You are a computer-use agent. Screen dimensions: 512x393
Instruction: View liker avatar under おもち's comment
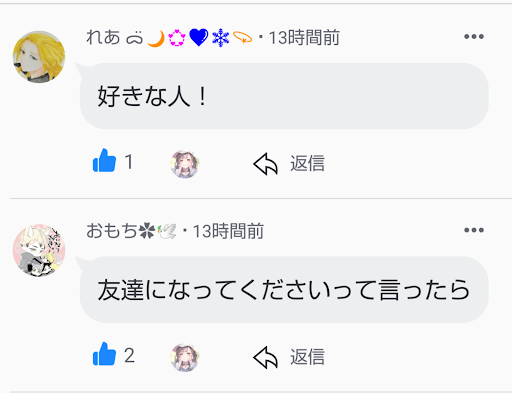pos(185,357)
